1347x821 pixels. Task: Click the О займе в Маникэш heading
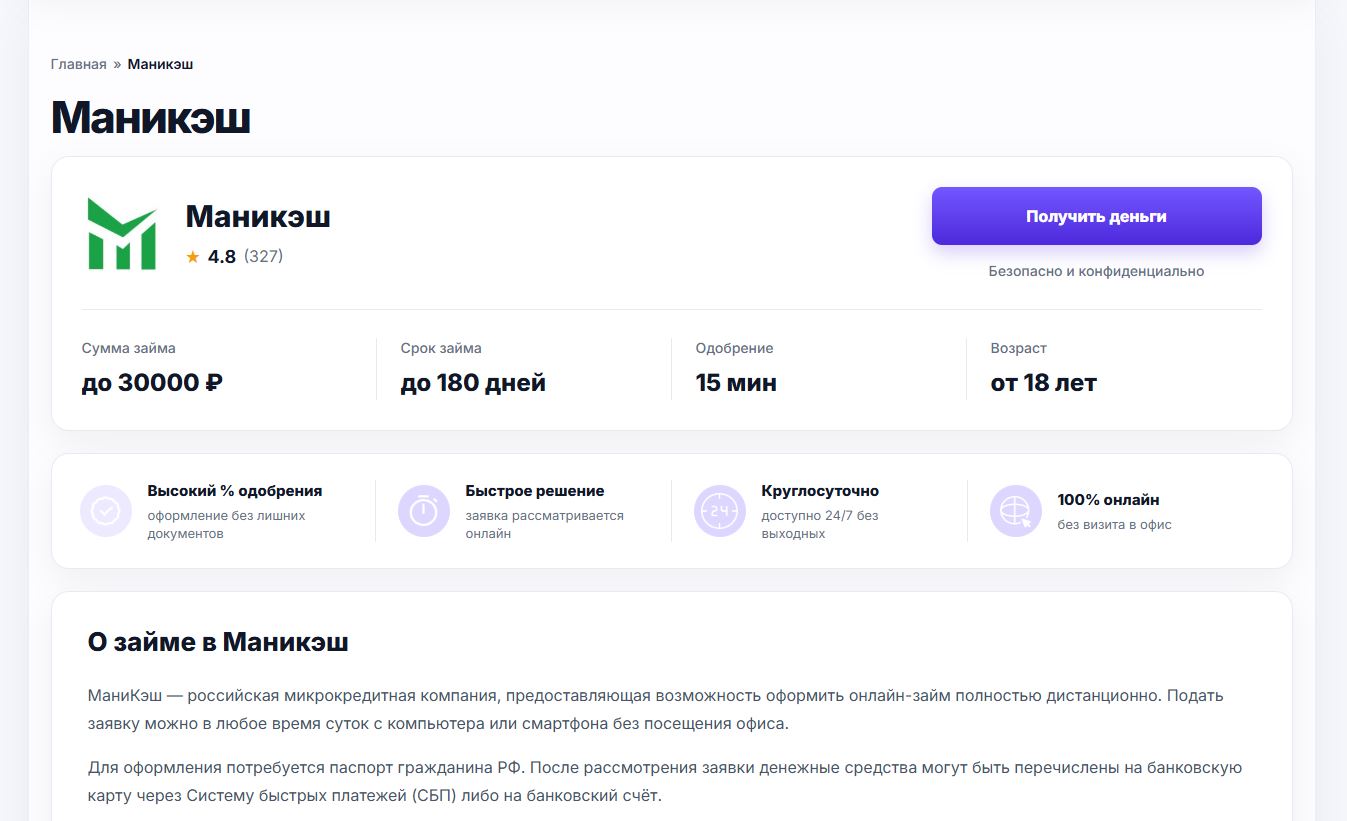[x=218, y=642]
